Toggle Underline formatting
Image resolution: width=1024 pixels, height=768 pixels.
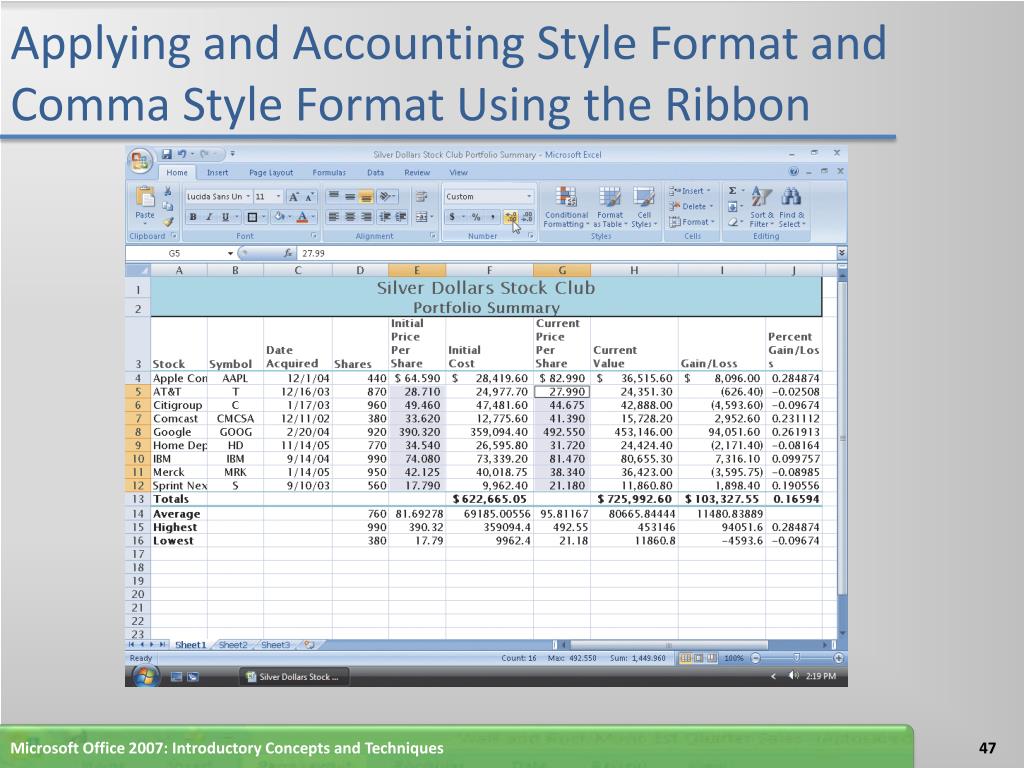click(x=225, y=217)
